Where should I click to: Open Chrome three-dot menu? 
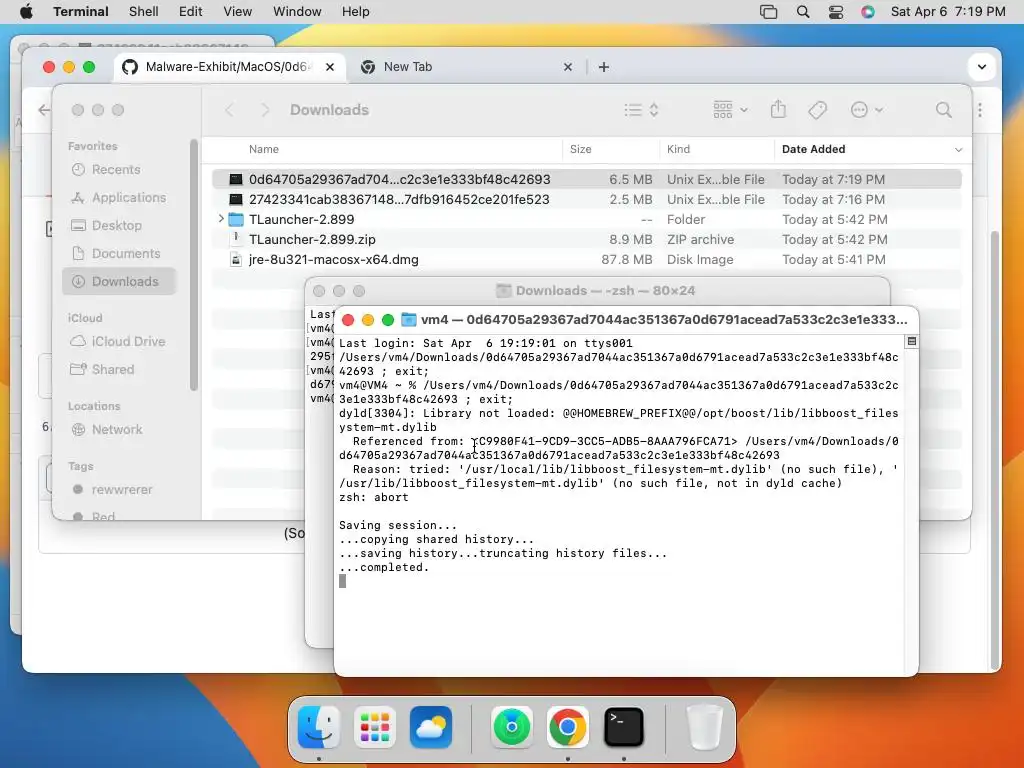[x=980, y=110]
